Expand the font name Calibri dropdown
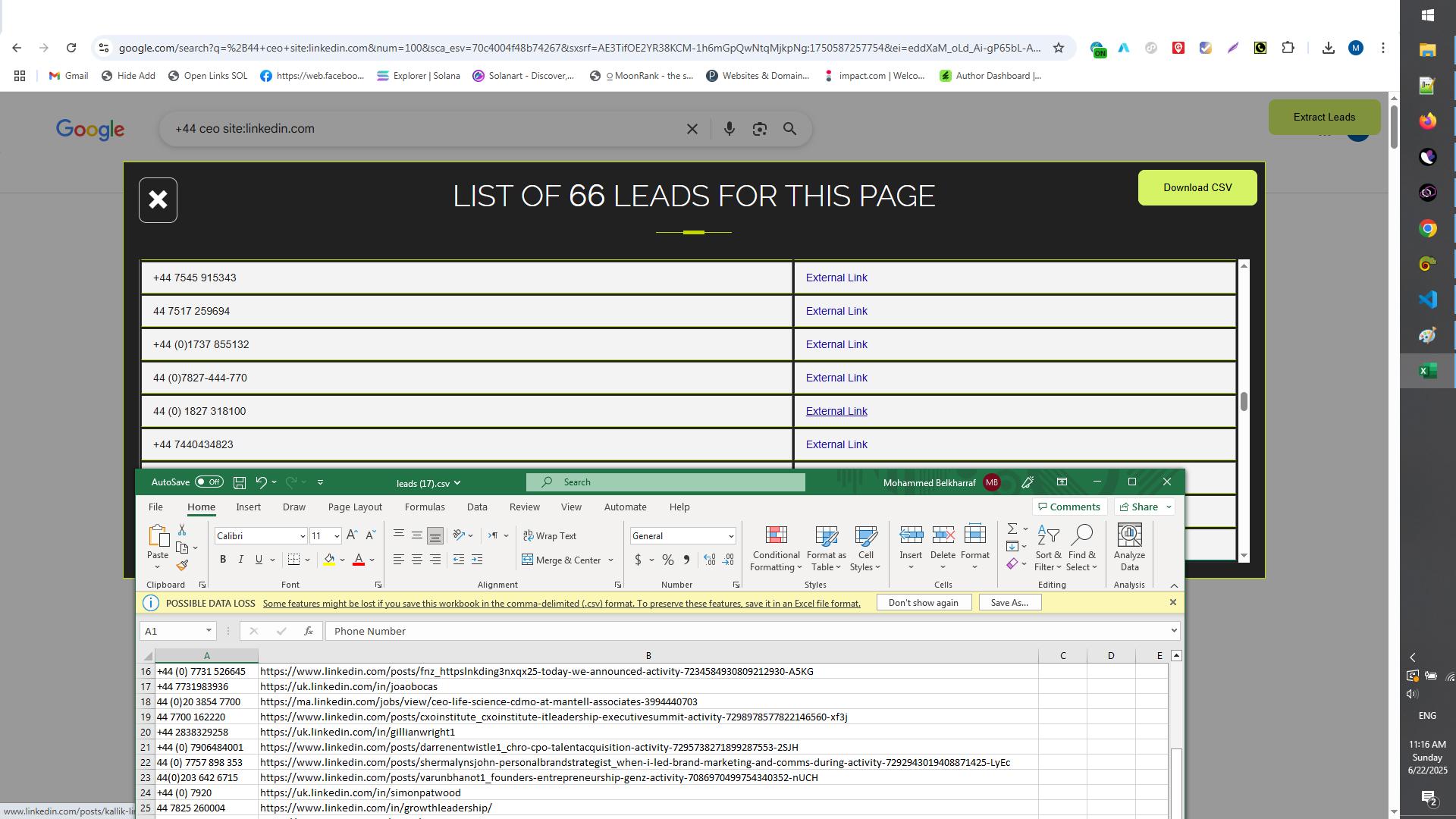The image size is (1456, 819). point(302,536)
